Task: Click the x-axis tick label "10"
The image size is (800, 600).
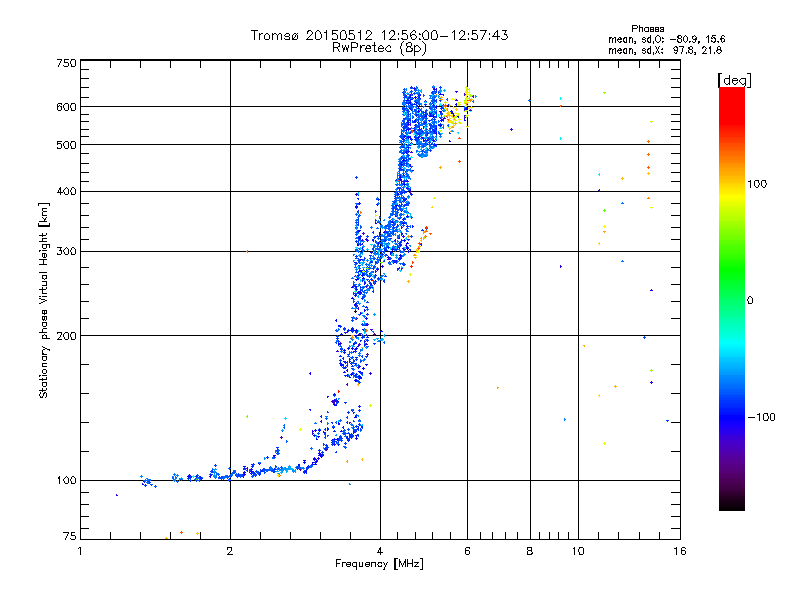Action: coord(578,551)
